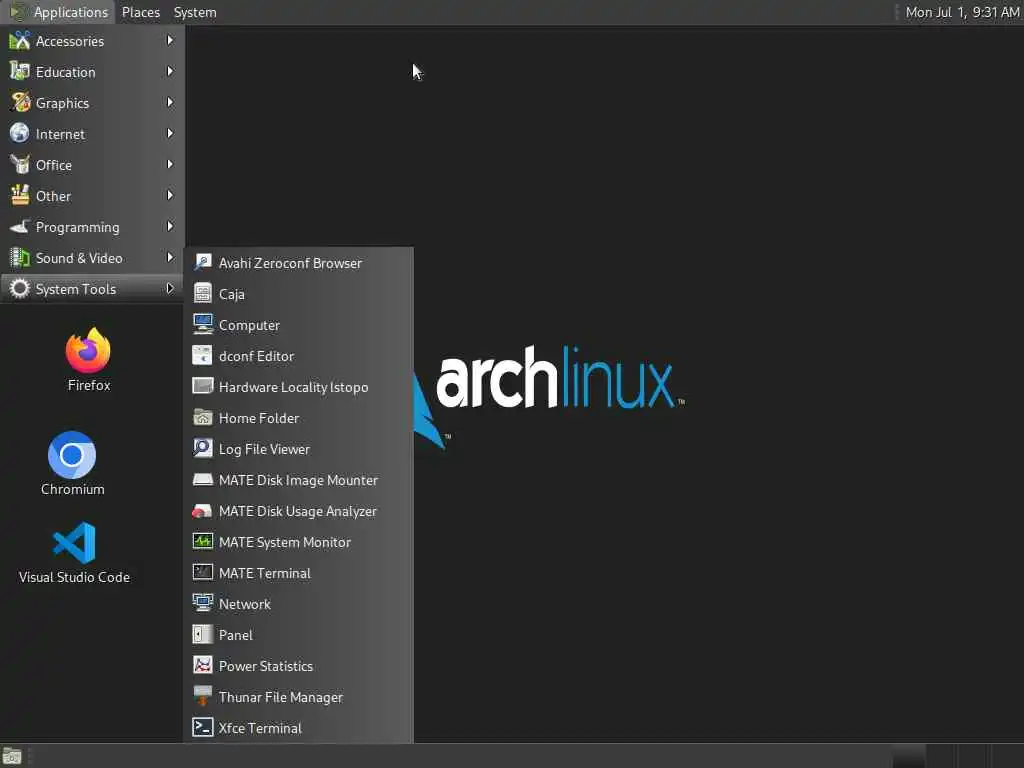
Task: Expand the Internet submenu arrow
Action: pyautogui.click(x=170, y=133)
